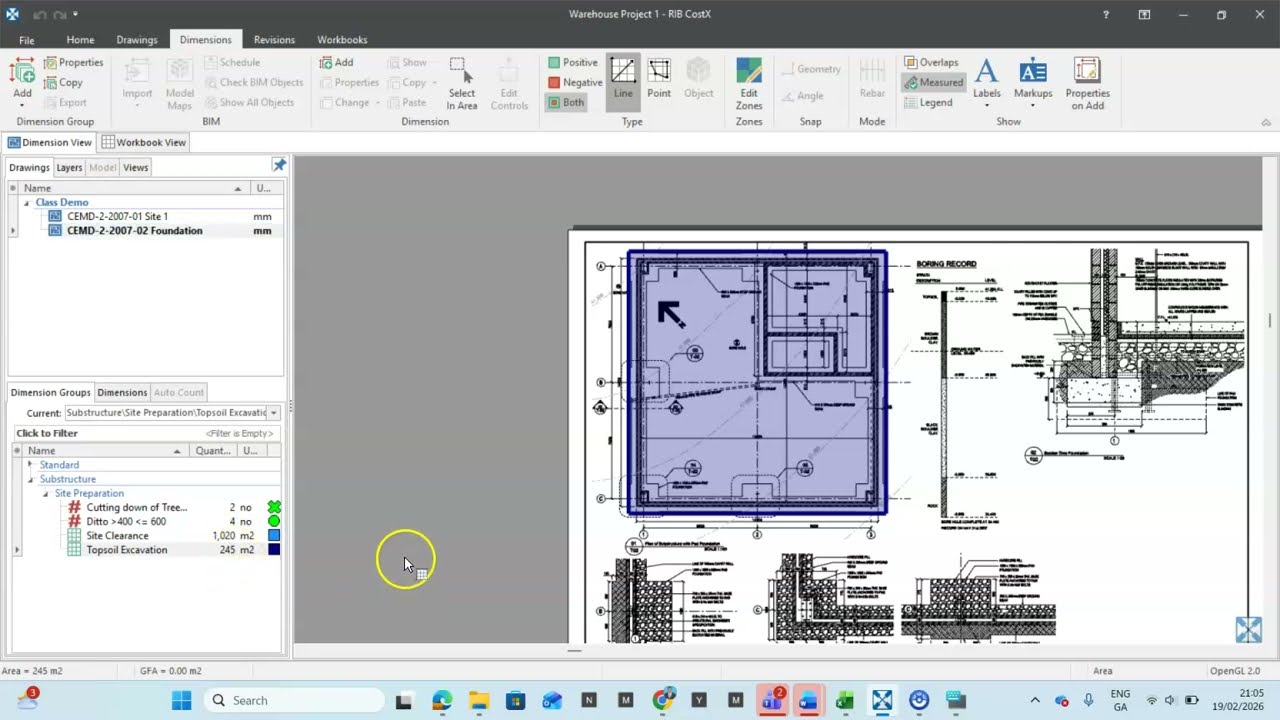1280x720 pixels.
Task: Open the Labels dropdown arrow
Action: click(x=987, y=105)
